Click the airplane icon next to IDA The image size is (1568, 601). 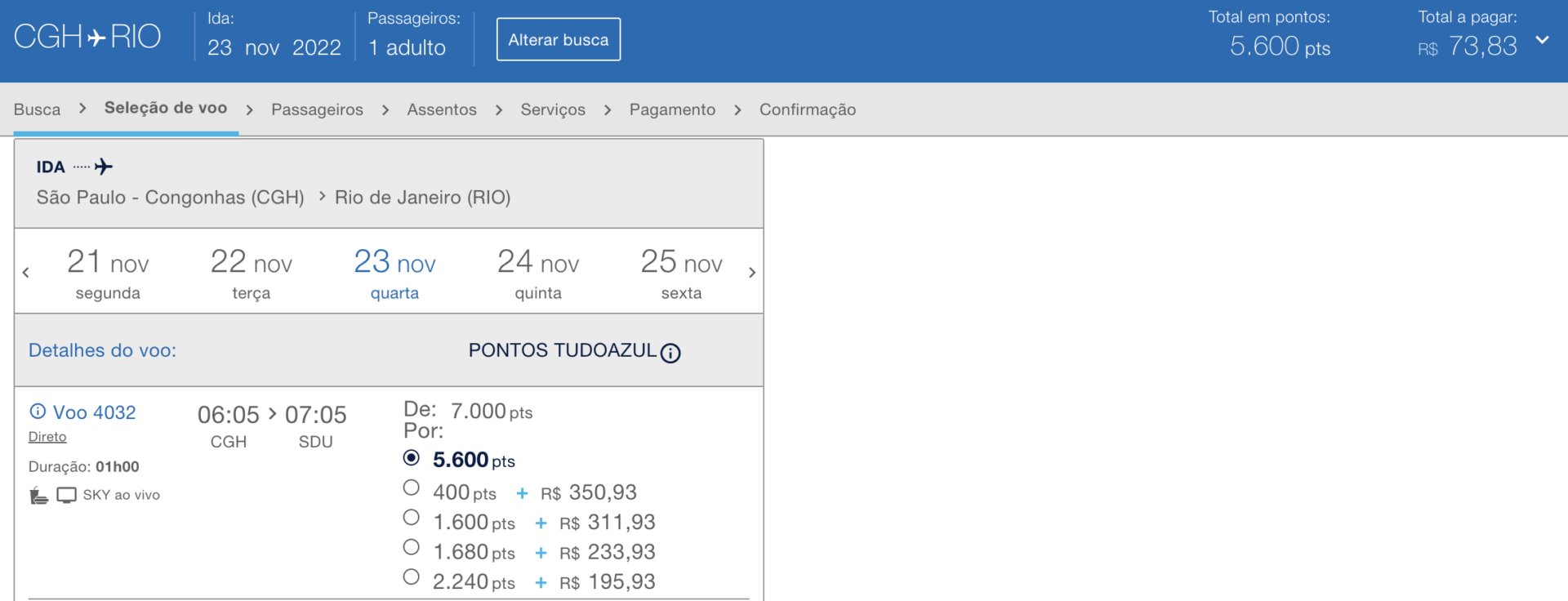103,167
